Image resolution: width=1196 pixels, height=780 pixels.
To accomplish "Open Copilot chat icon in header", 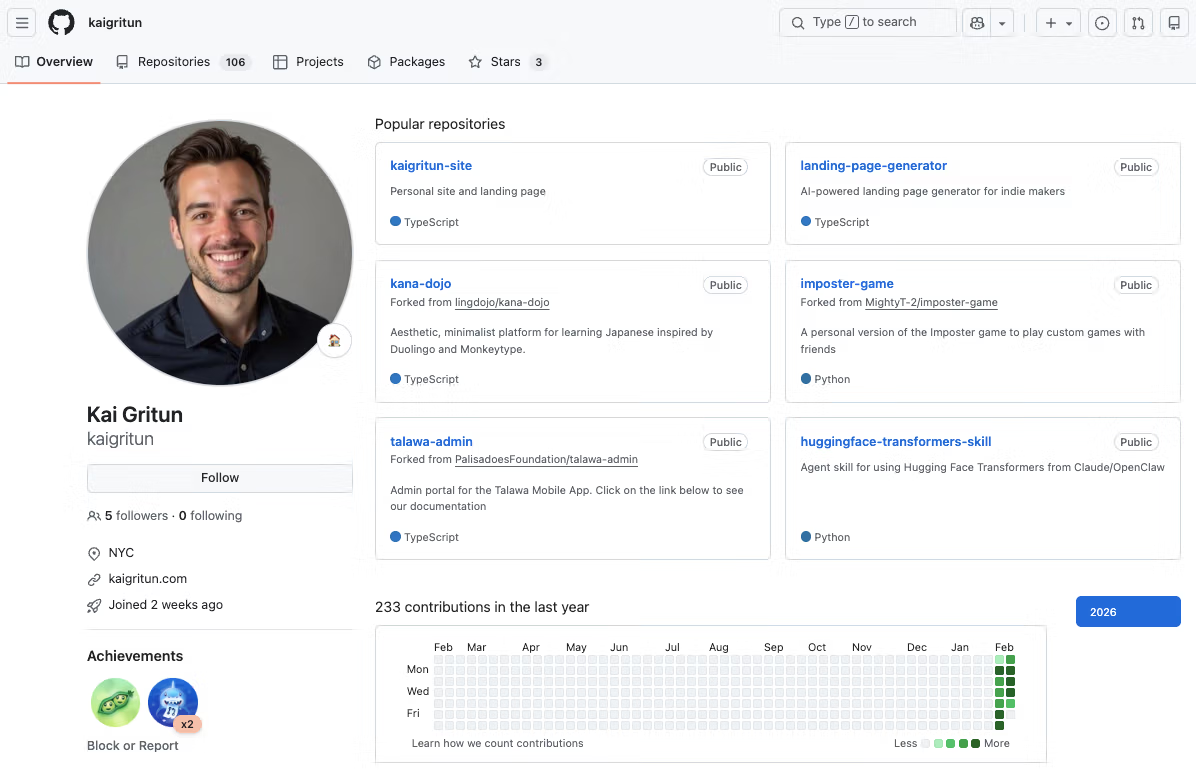I will point(976,23).
